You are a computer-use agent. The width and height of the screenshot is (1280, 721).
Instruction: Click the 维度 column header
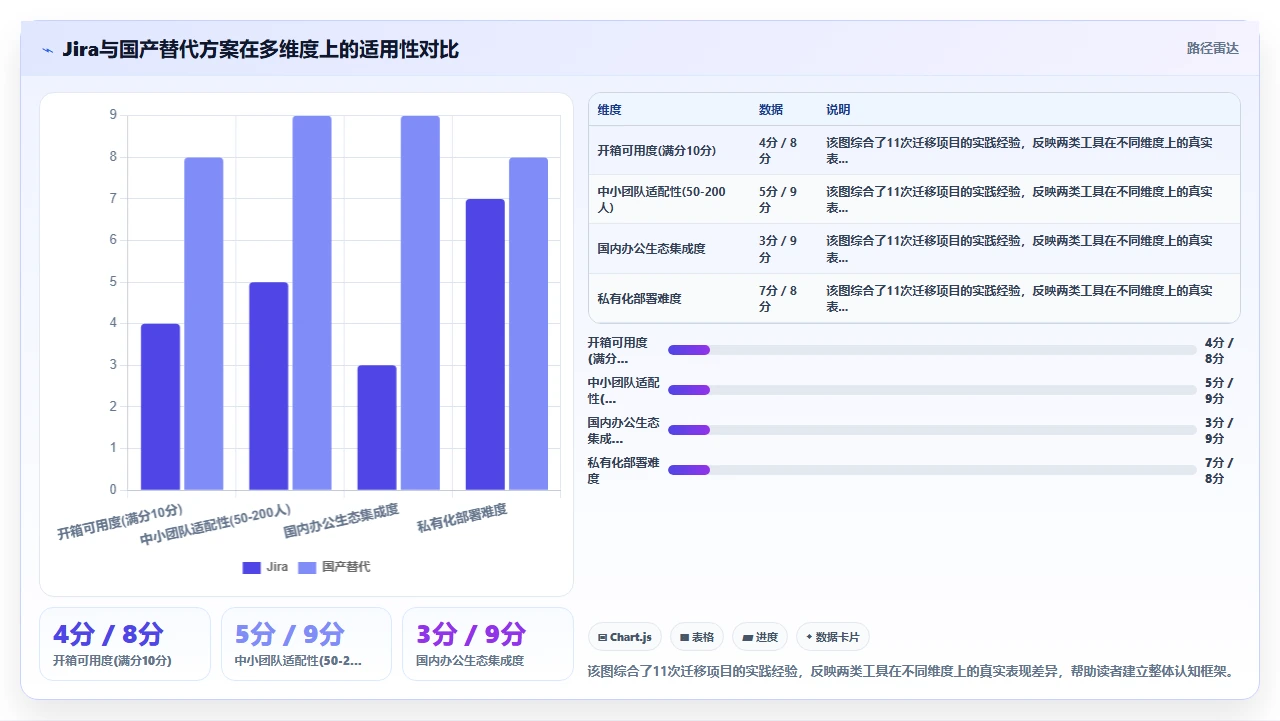coord(609,110)
